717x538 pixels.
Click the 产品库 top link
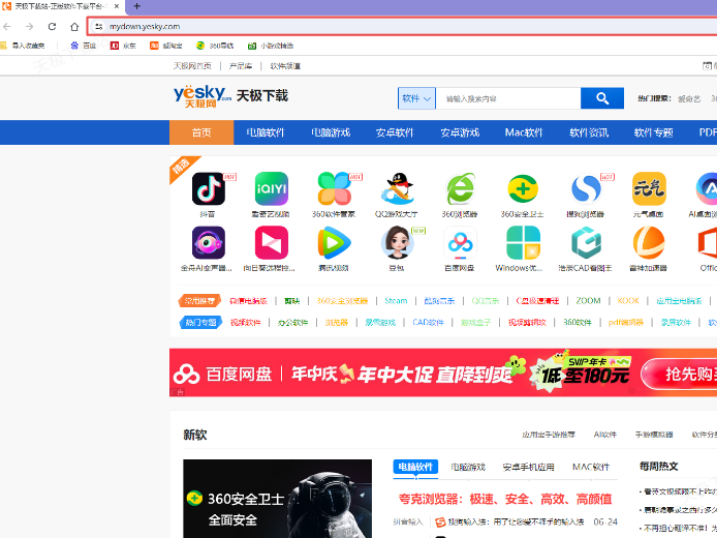click(241, 66)
